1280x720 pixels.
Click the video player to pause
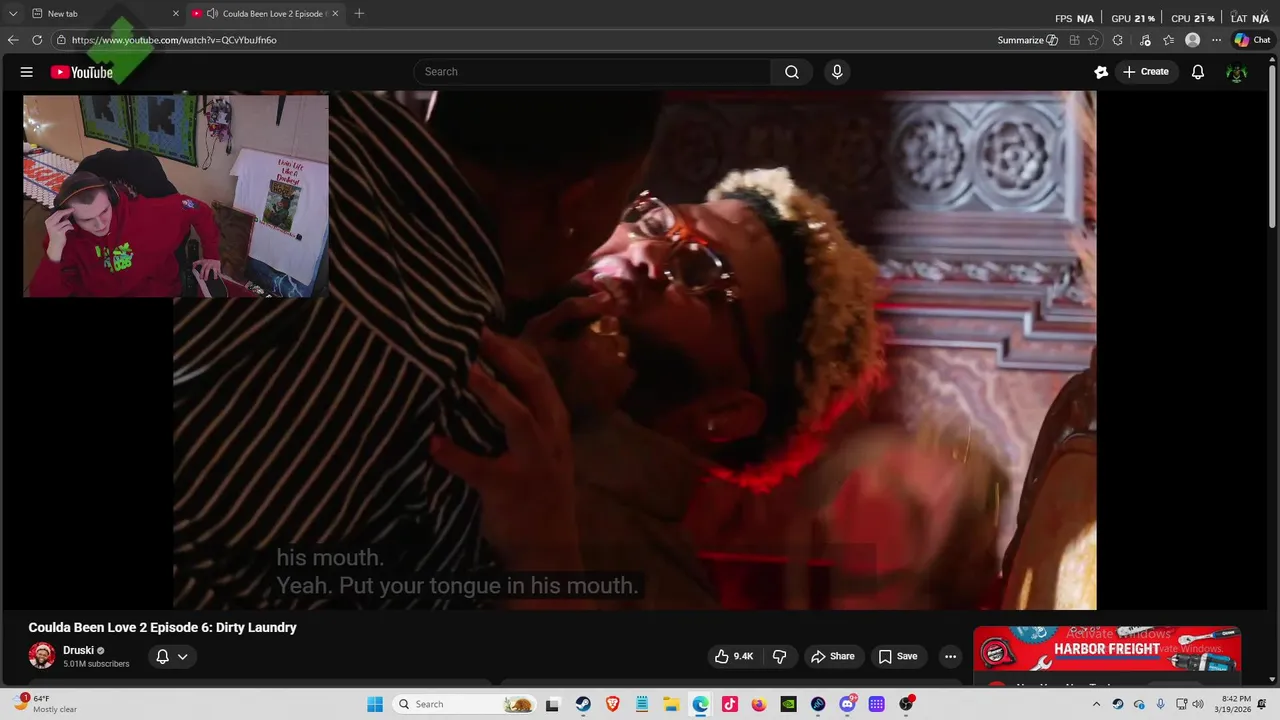[x=634, y=350]
